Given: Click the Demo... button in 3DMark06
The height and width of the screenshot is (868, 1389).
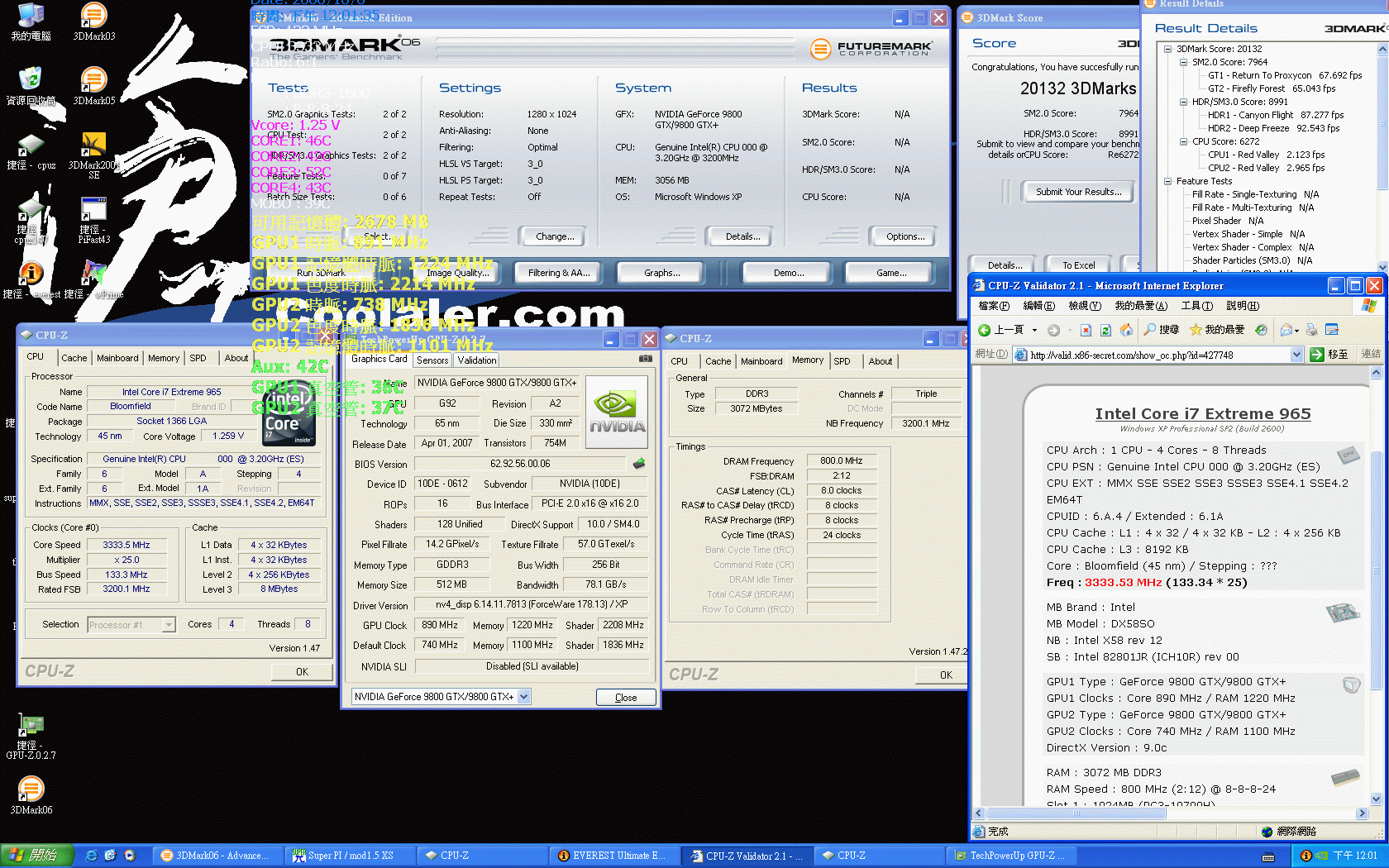Looking at the screenshot, I should (789, 273).
